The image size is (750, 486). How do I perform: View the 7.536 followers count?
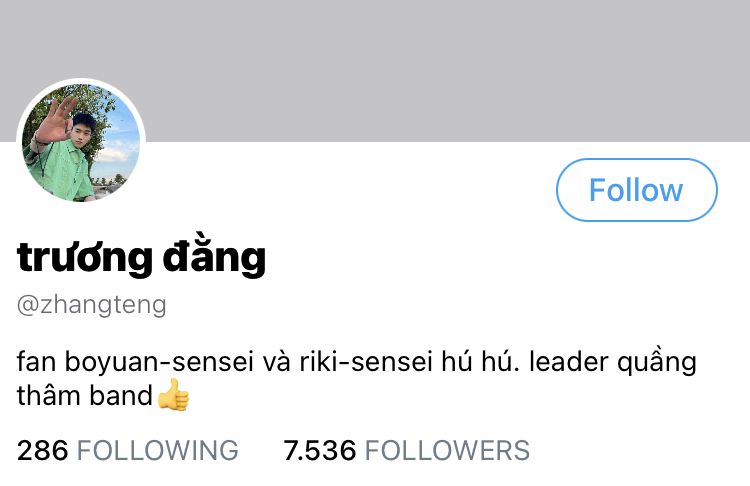(320, 451)
